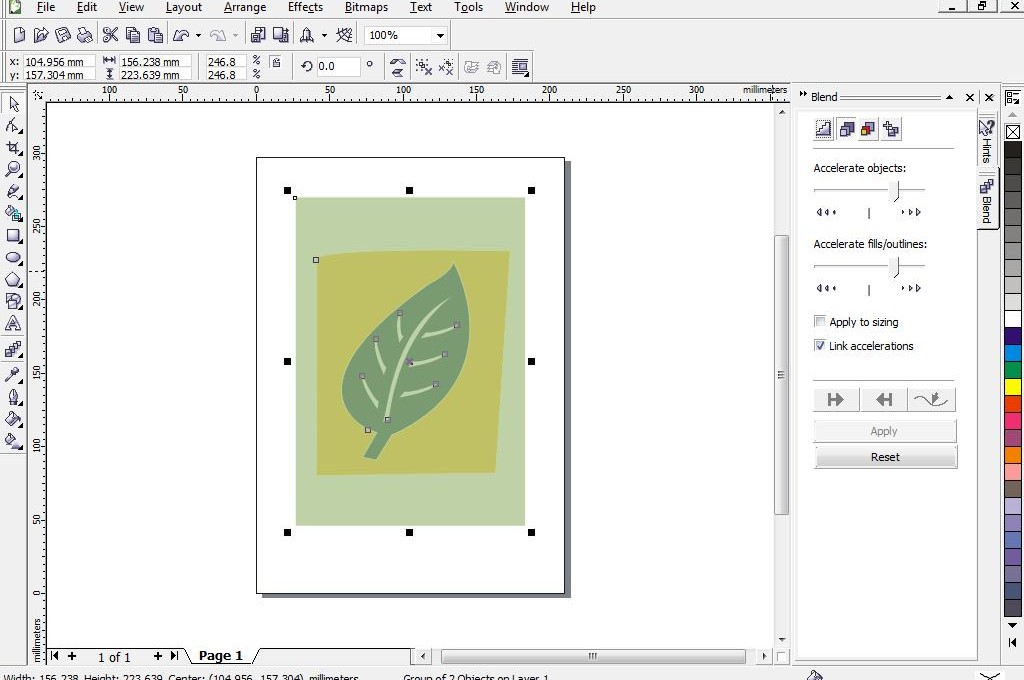
Task: Choose the Rectangle tool
Action: [x=14, y=236]
